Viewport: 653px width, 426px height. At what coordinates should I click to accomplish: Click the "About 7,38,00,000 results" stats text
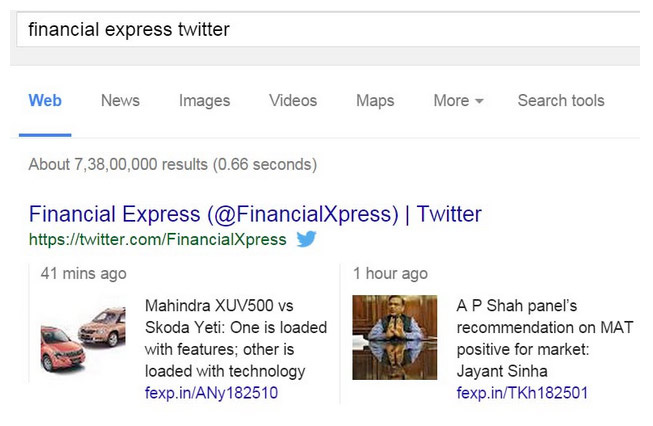172,164
